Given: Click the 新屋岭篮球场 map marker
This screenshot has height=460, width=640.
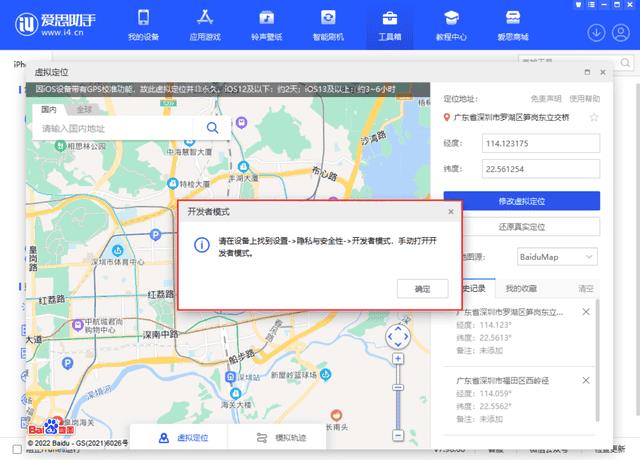Looking at the screenshot, I should point(325,374).
